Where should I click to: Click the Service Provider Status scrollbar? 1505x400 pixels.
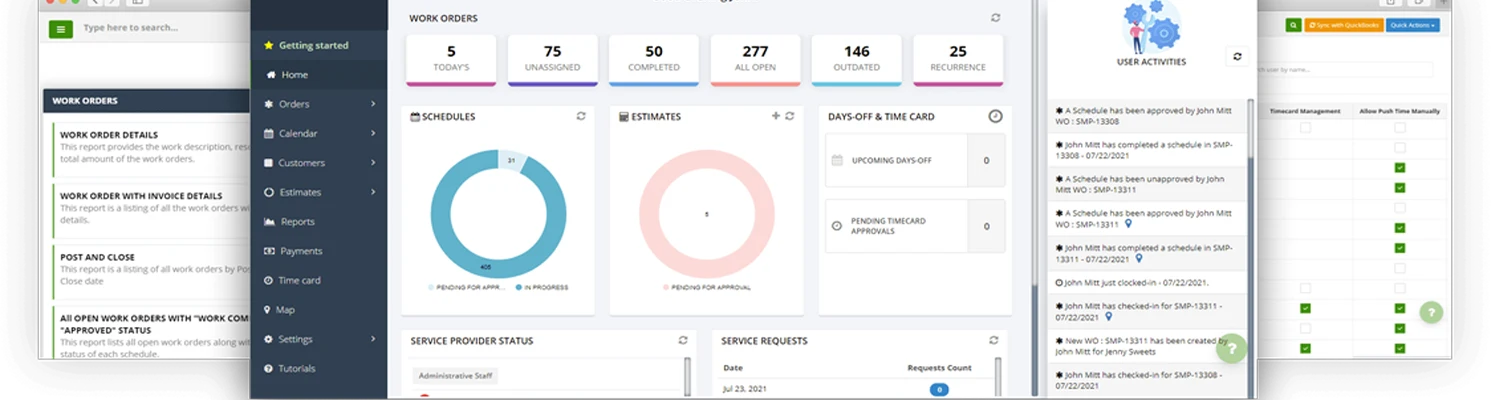(x=687, y=378)
